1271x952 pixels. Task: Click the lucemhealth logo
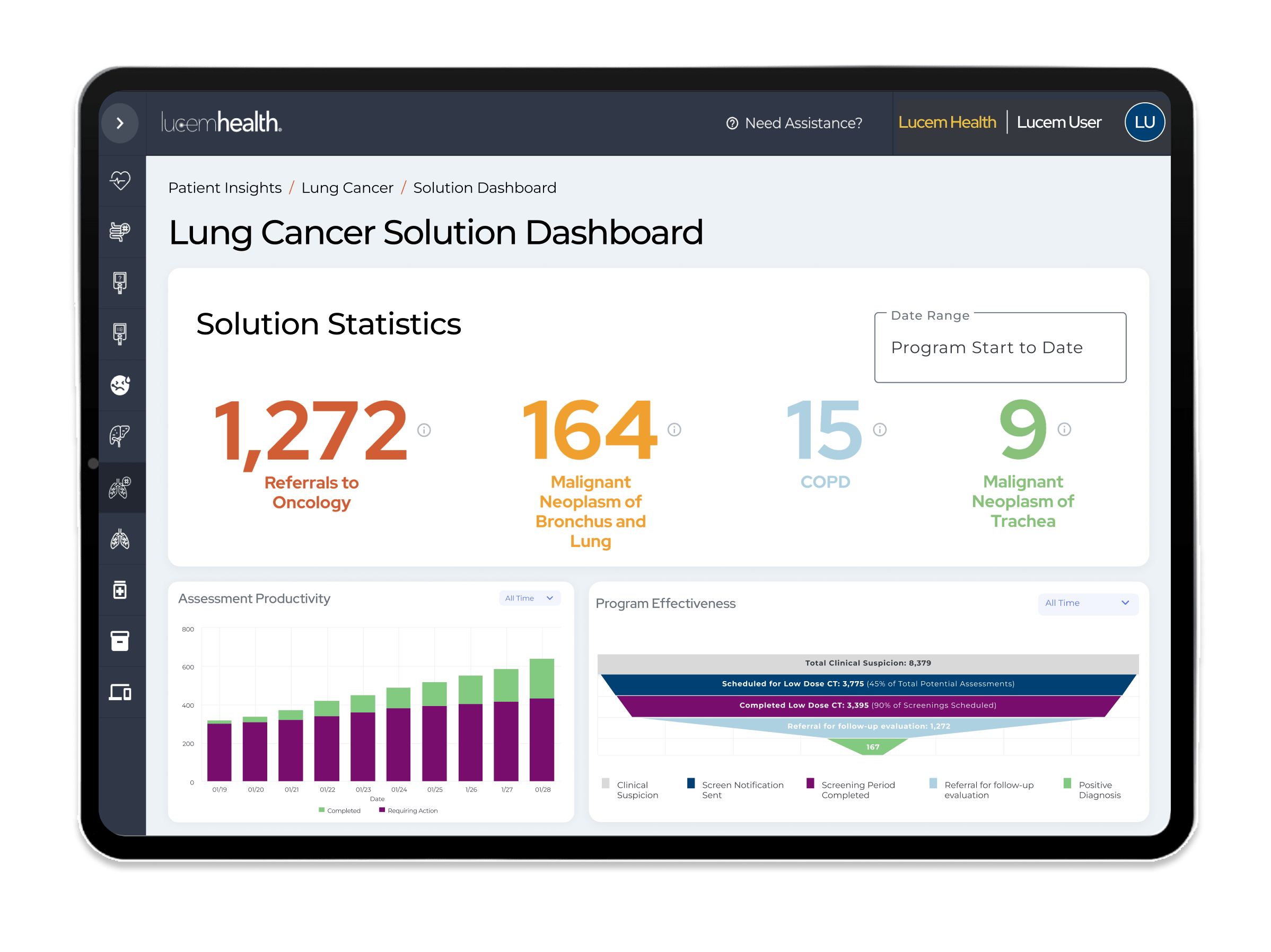tap(222, 122)
